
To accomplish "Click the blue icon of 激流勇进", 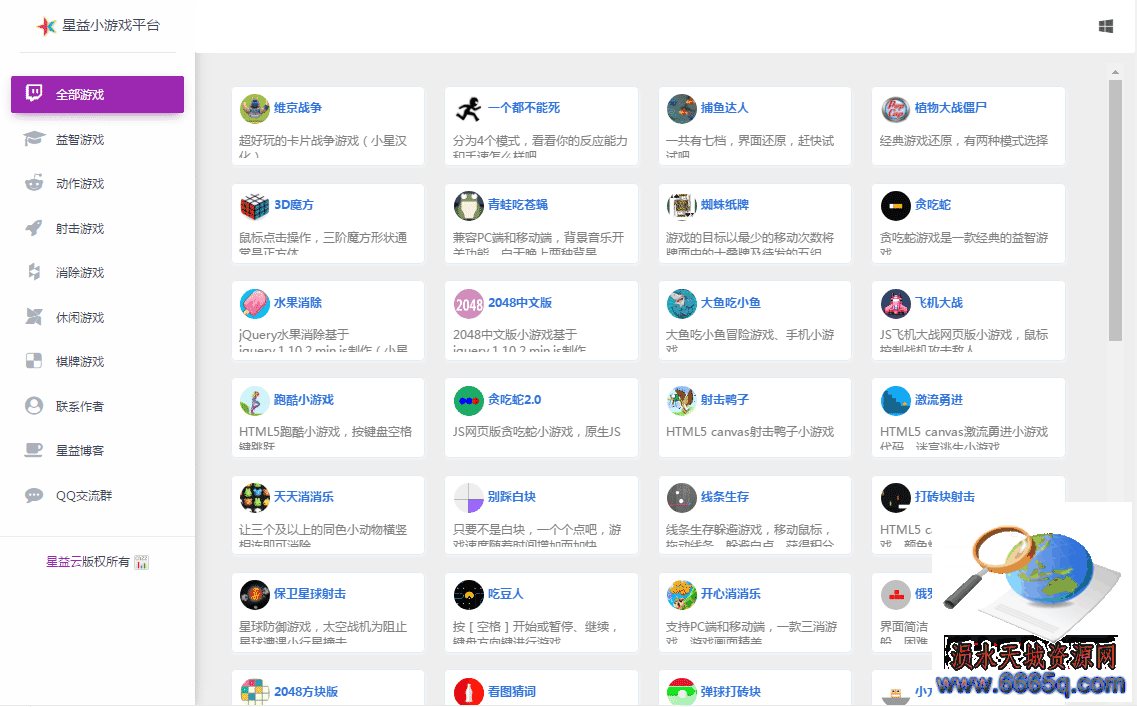I will tap(896, 401).
